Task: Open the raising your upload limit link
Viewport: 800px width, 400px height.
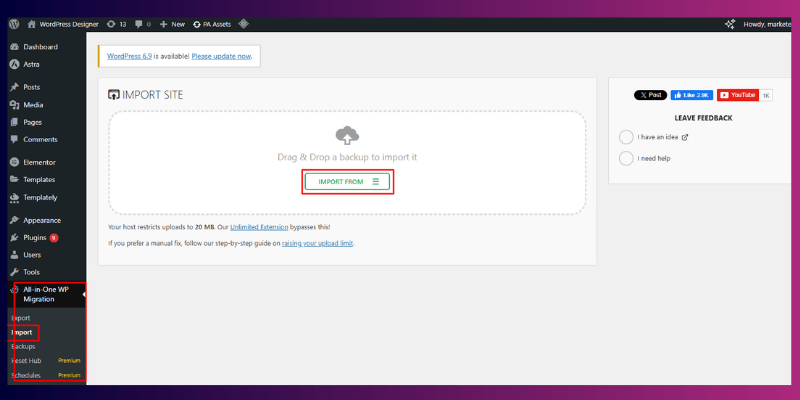Action: click(x=317, y=243)
